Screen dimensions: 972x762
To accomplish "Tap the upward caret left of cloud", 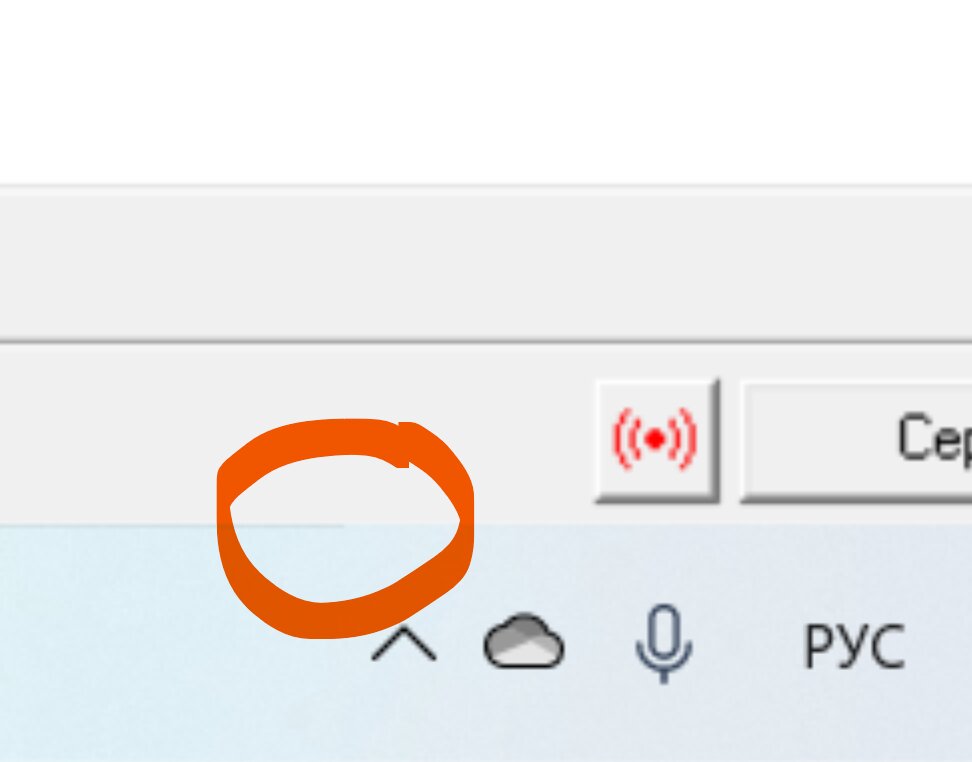I will click(x=404, y=644).
